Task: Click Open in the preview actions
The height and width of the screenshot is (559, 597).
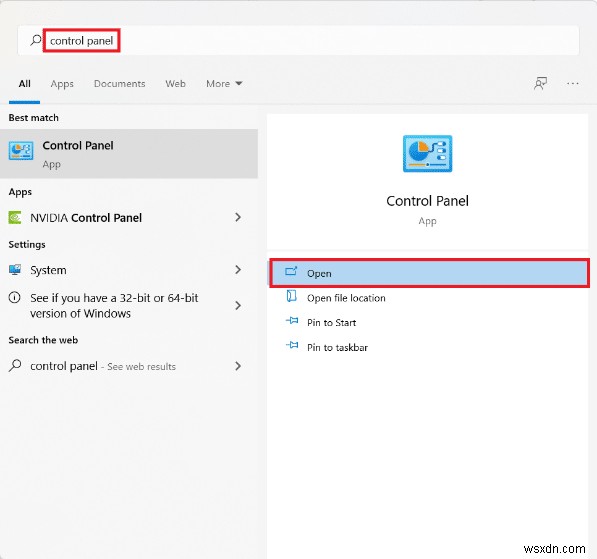Action: 429,273
